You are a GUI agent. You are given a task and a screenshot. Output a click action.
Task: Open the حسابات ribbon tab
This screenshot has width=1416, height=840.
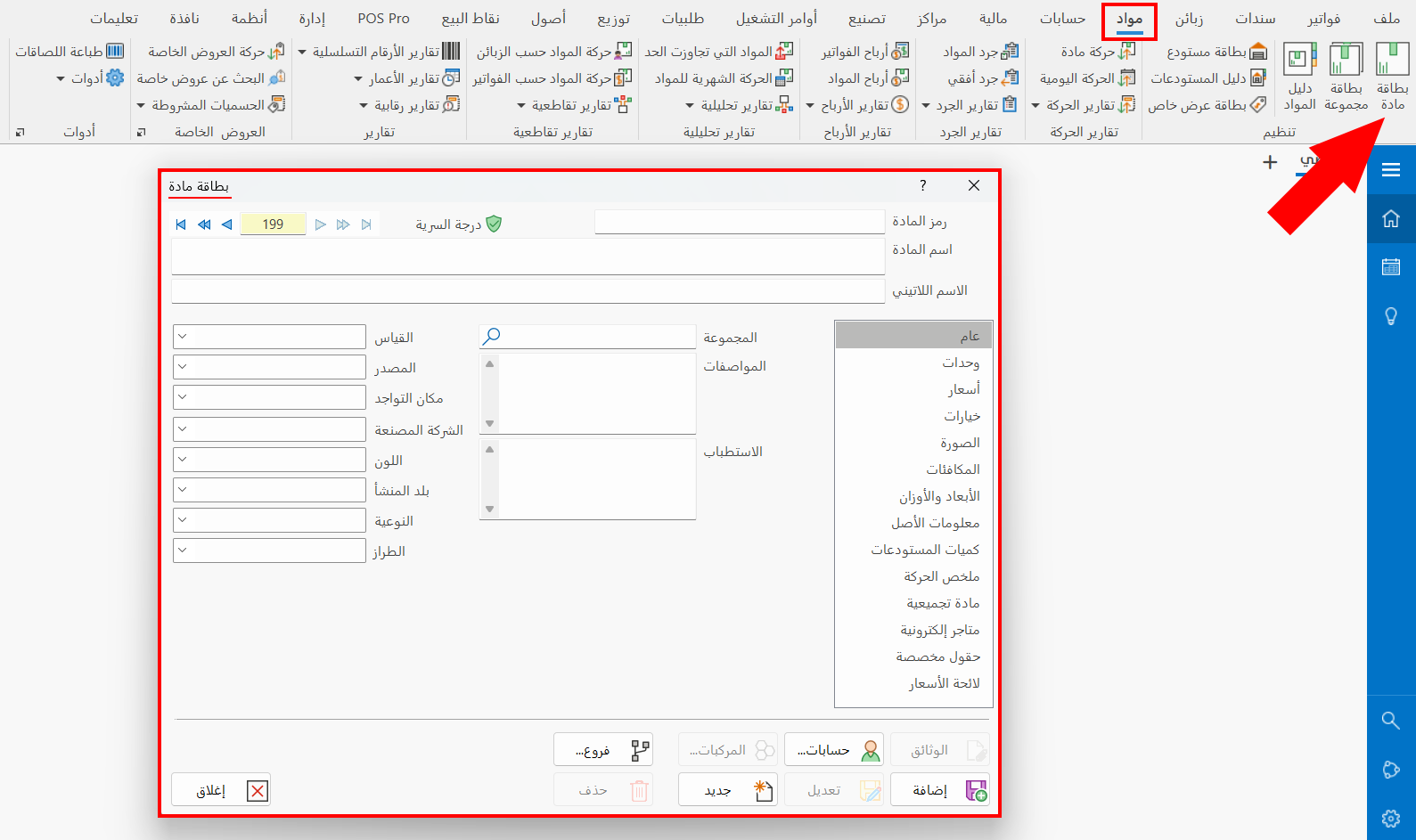coord(1062,19)
